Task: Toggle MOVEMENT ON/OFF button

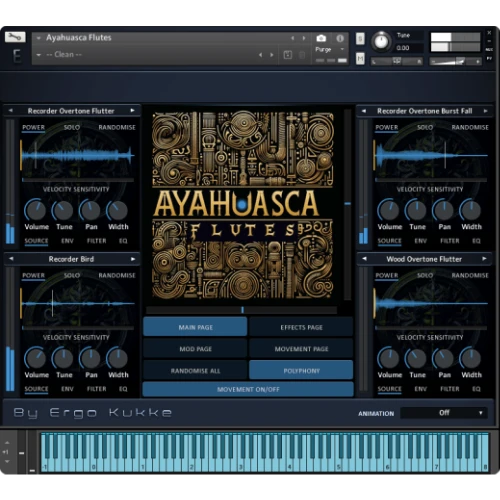Action: point(248,389)
